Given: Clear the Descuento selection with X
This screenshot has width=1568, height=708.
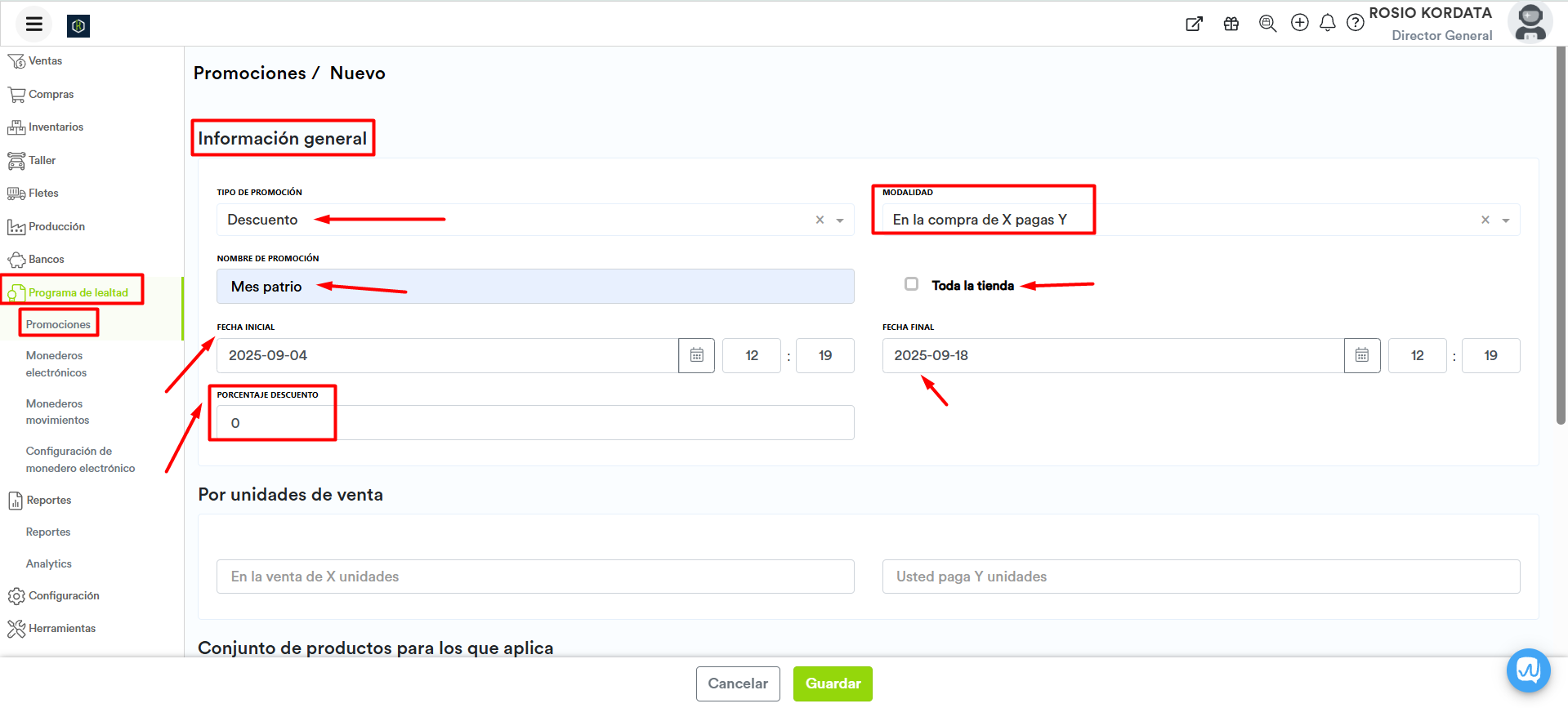Looking at the screenshot, I should click(820, 220).
